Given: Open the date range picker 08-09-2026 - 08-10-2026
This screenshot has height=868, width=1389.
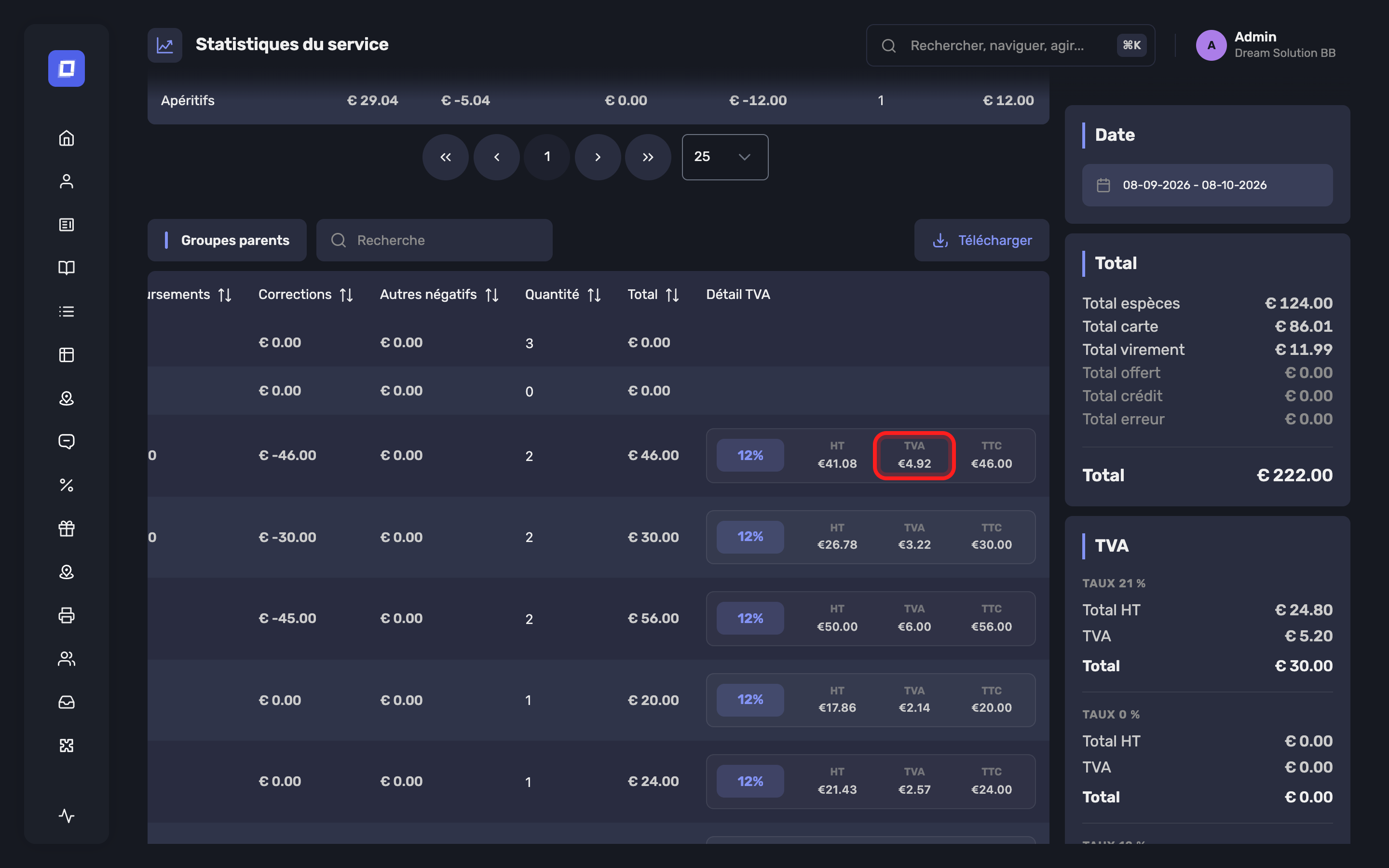Looking at the screenshot, I should click(1207, 185).
